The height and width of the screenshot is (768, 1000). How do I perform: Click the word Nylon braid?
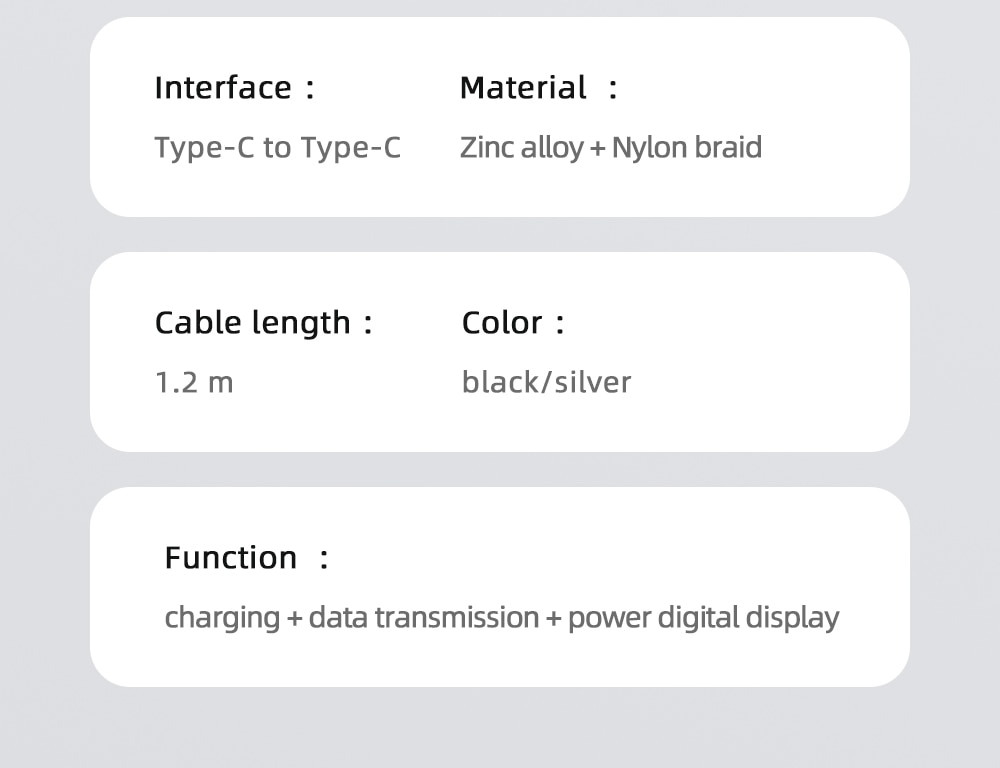point(686,148)
